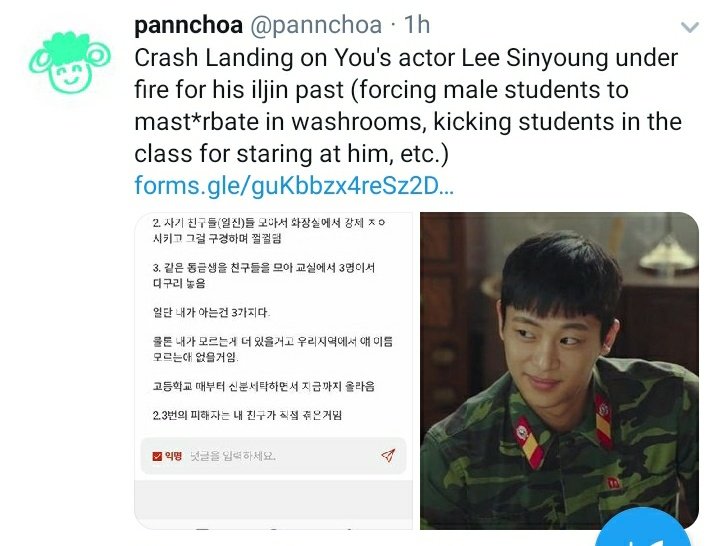Toggle the 익명 anonymous checkbox
The image size is (720, 546).
tap(157, 456)
